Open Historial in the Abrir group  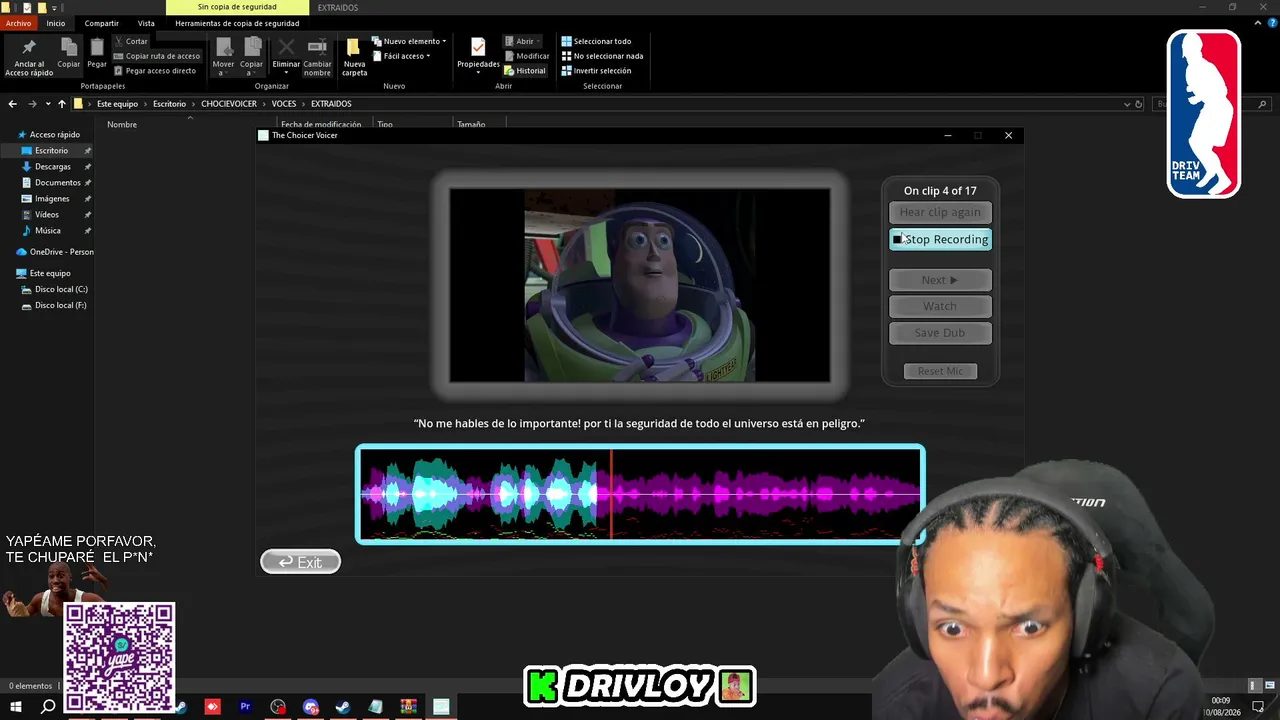click(x=525, y=71)
